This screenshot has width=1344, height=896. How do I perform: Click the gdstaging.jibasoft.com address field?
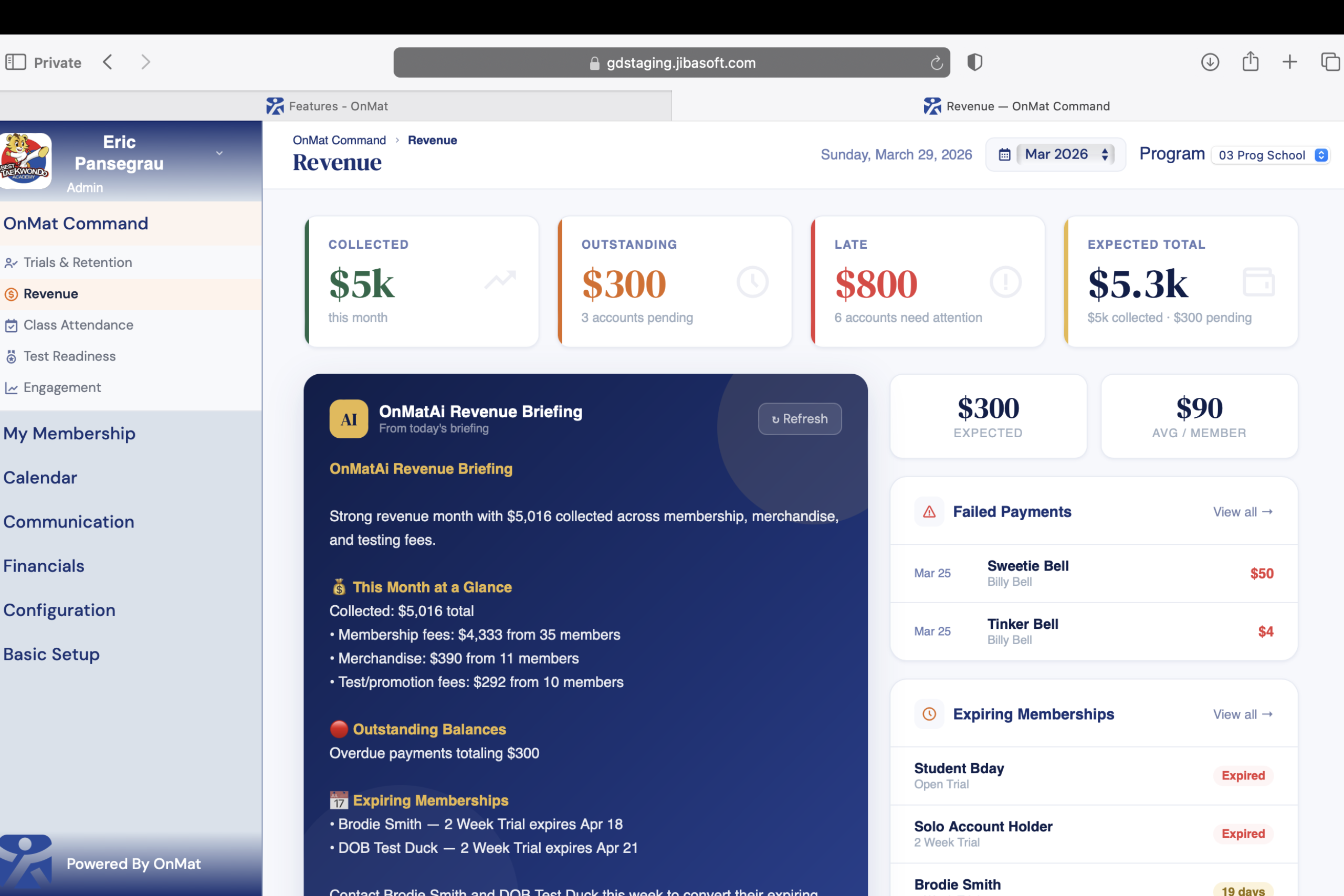coord(680,63)
